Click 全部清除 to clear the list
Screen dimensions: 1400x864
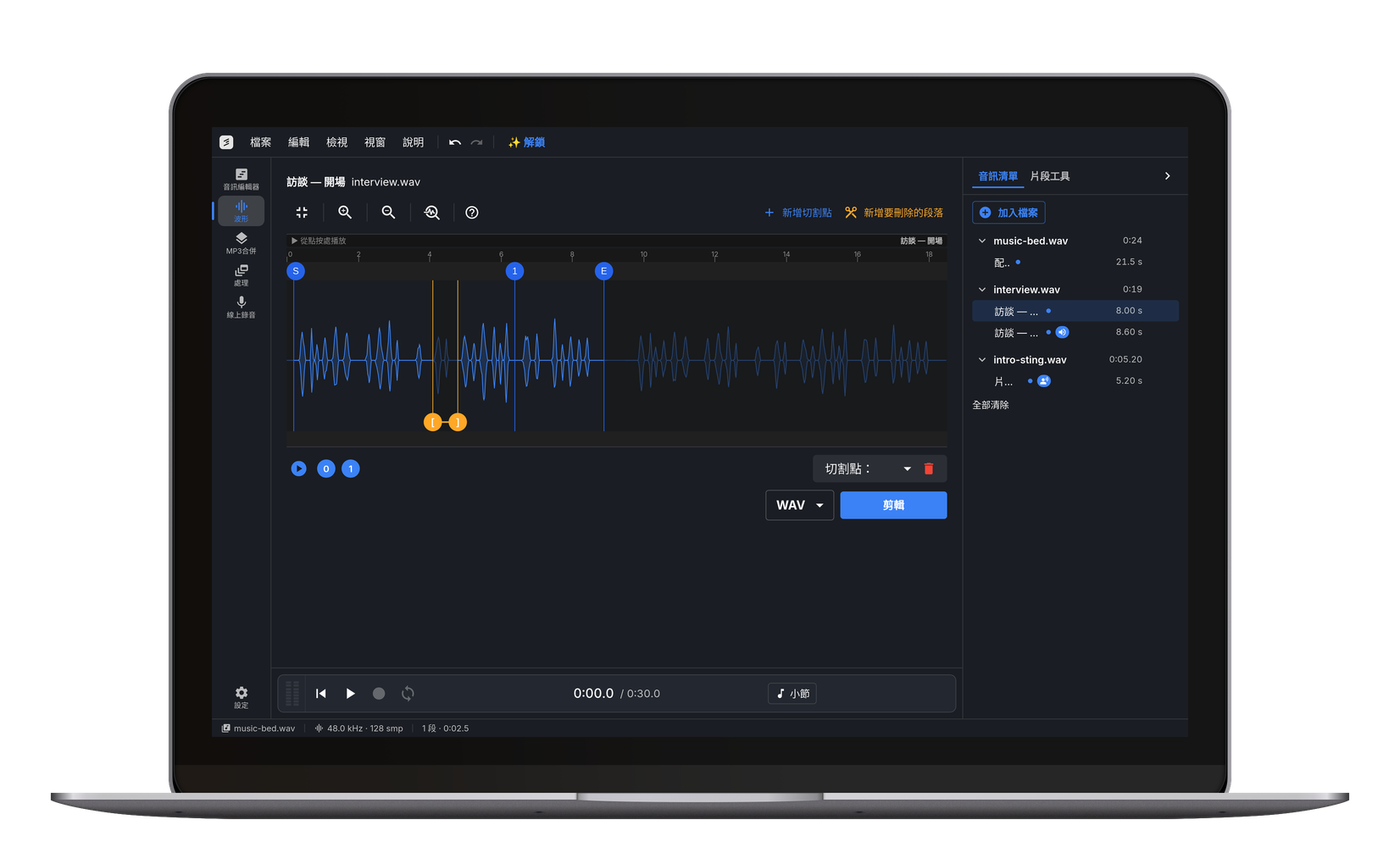point(991,405)
